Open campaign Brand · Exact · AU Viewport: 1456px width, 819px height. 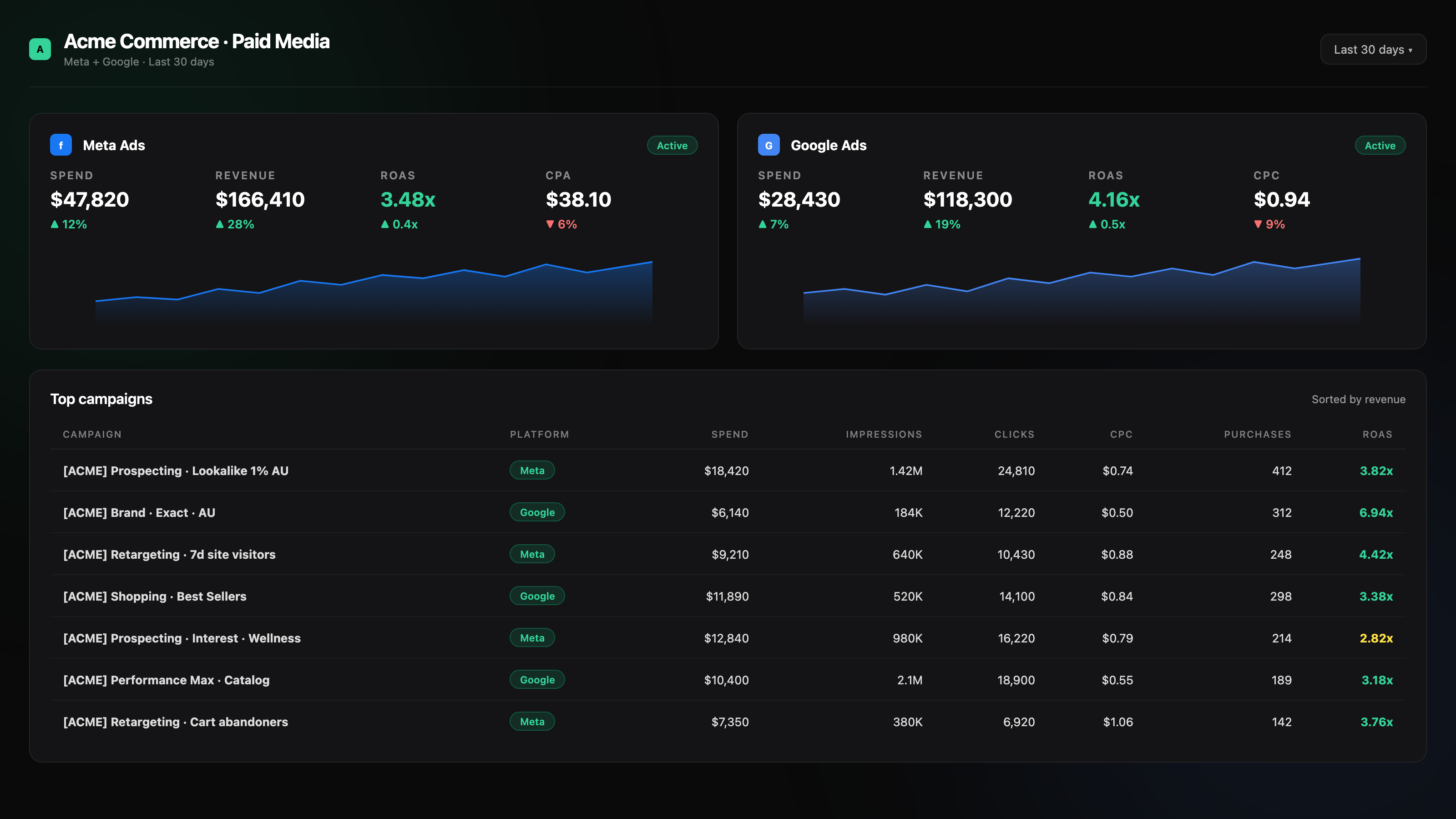point(139,512)
